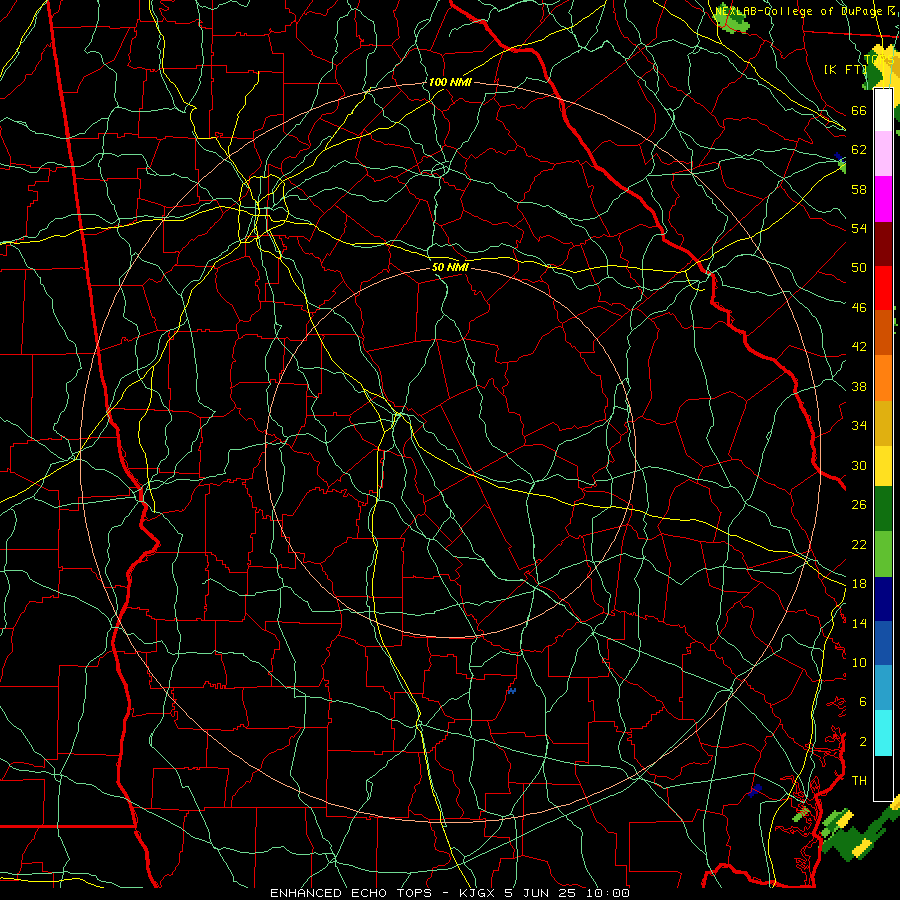The width and height of the screenshot is (900, 900).
Task: Click the "58" scale value
Action: pyautogui.click(x=859, y=189)
